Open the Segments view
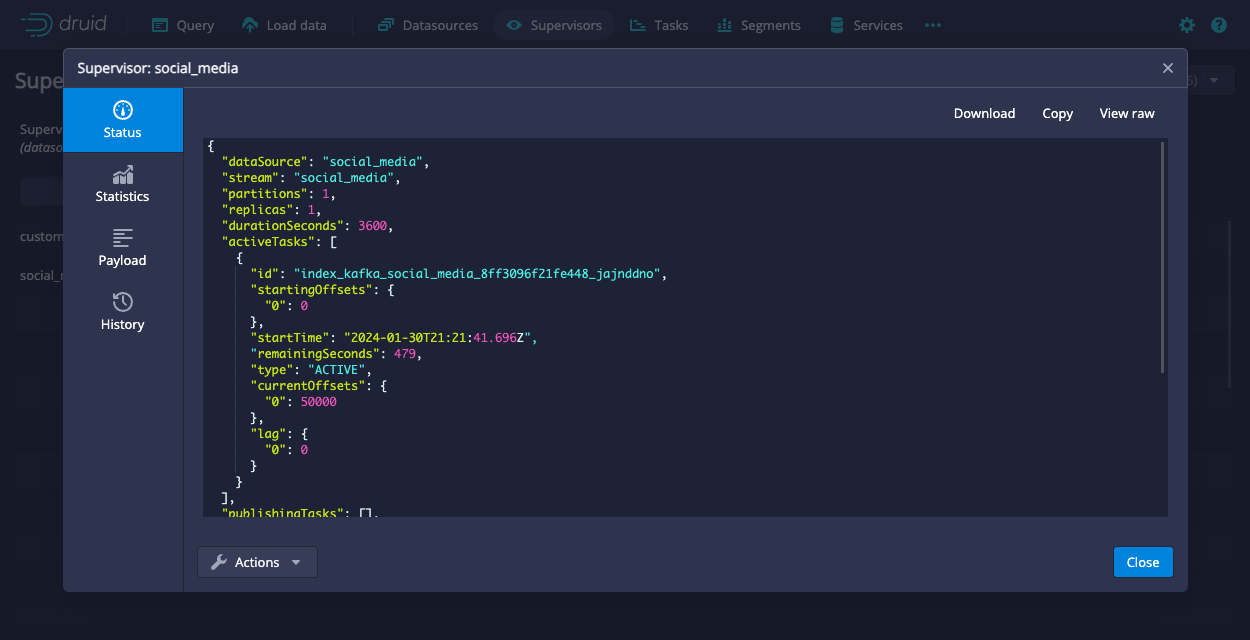This screenshot has width=1250, height=640. coord(758,25)
